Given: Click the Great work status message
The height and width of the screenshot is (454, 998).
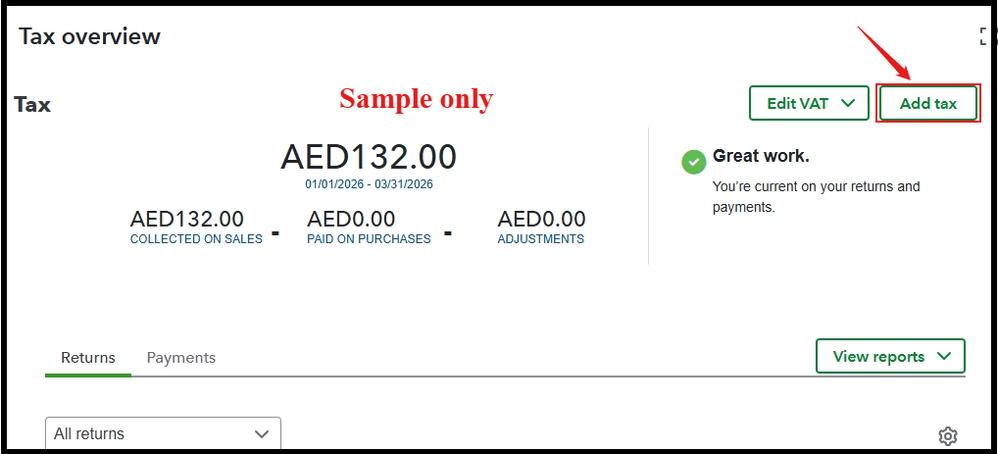Looking at the screenshot, I should pyautogui.click(x=760, y=157).
